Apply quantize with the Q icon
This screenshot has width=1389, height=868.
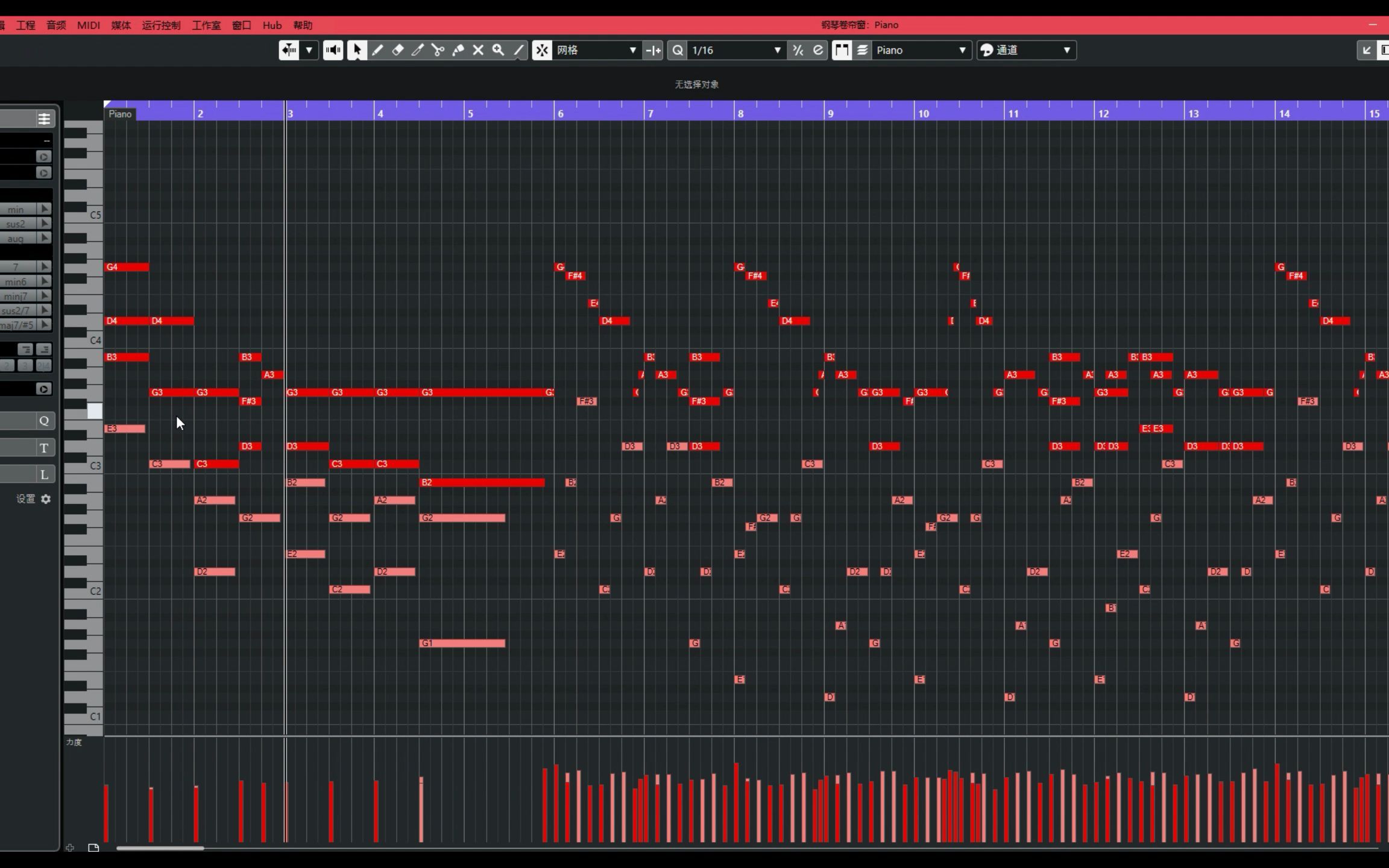(677, 50)
